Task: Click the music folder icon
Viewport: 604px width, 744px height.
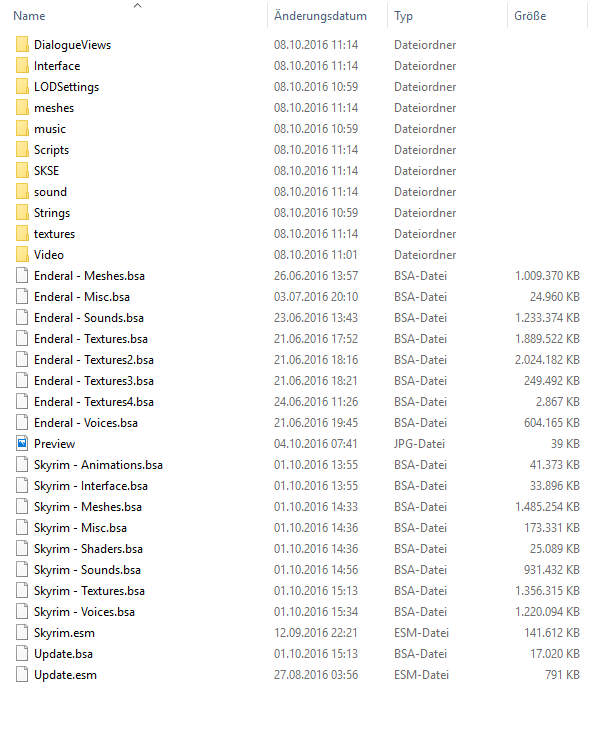Action: coord(23,129)
